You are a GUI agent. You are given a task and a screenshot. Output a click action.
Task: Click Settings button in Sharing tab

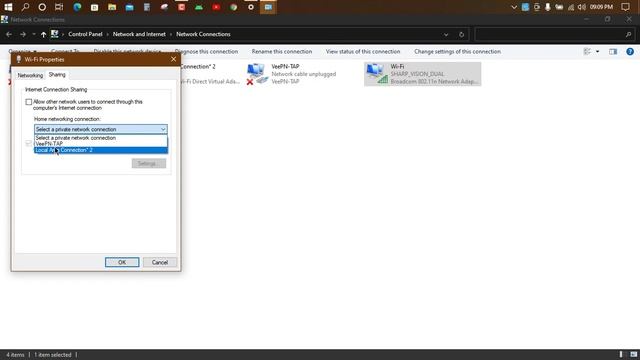pyautogui.click(x=149, y=163)
